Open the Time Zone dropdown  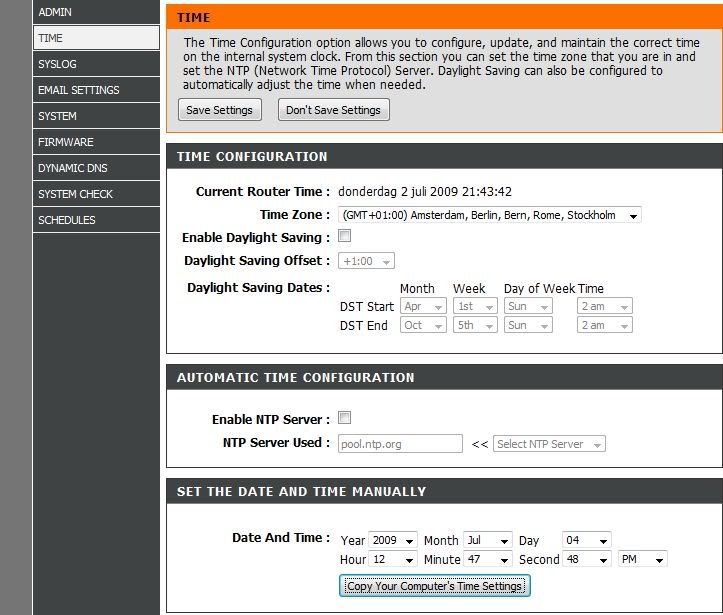click(490, 215)
